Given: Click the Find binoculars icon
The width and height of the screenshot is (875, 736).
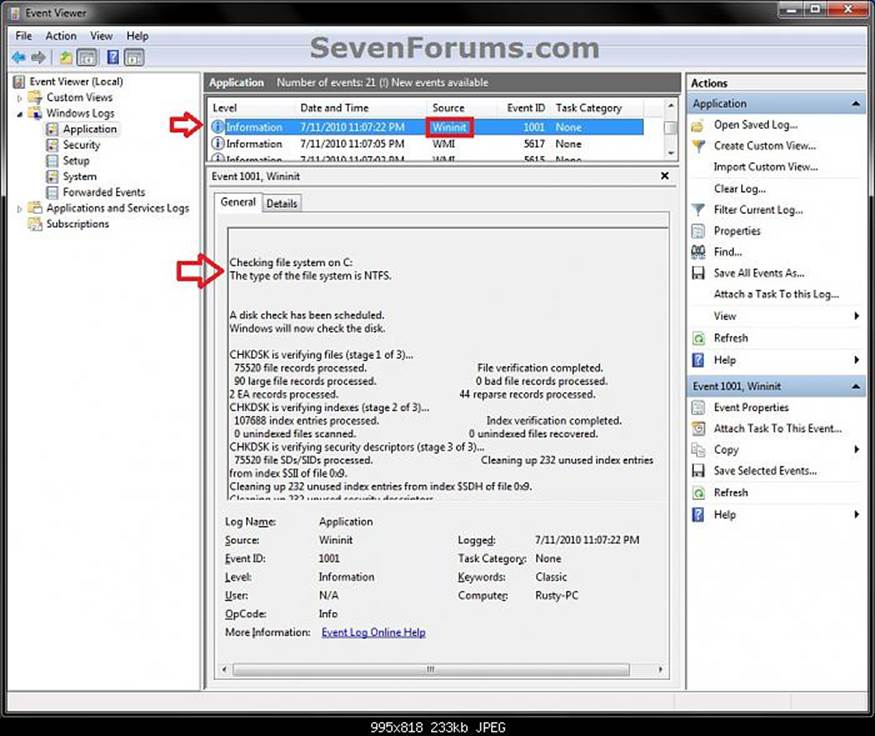Looking at the screenshot, I should pyautogui.click(x=698, y=252).
